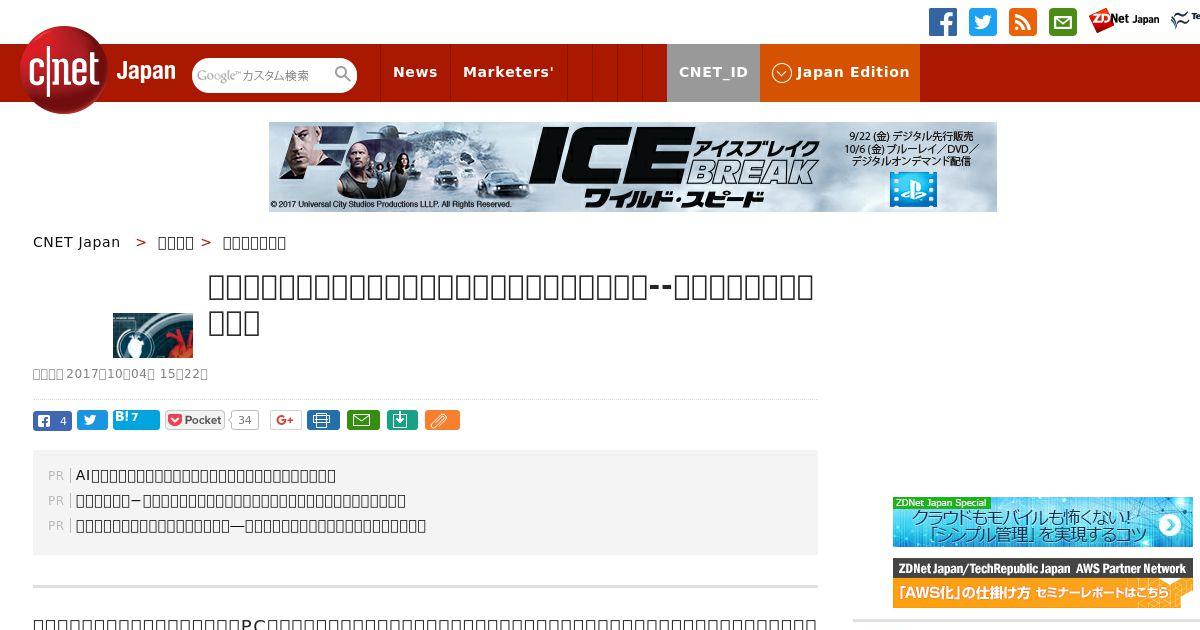Email article via green envelope icon

point(363,420)
